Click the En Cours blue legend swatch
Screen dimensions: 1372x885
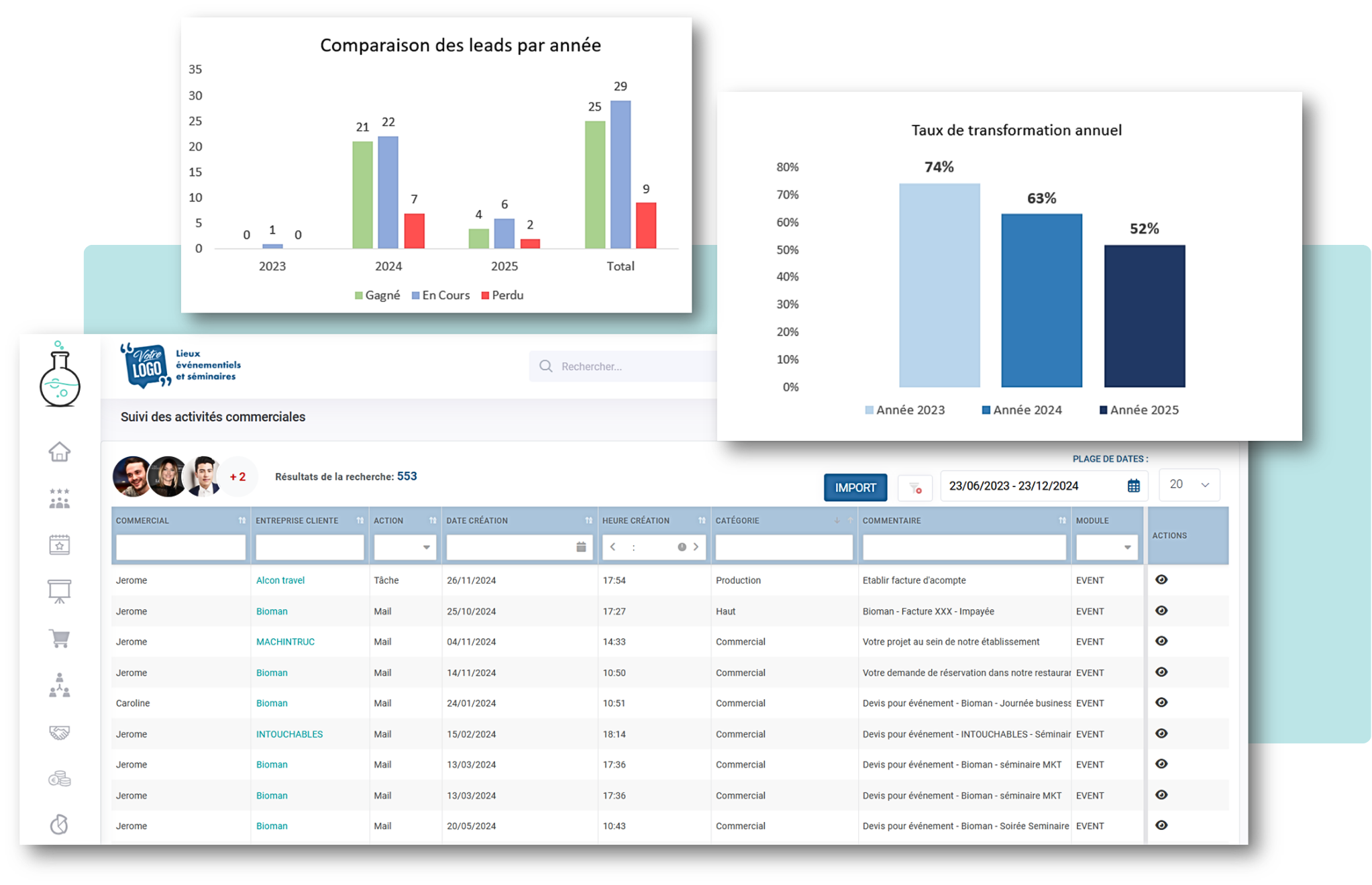click(415, 296)
